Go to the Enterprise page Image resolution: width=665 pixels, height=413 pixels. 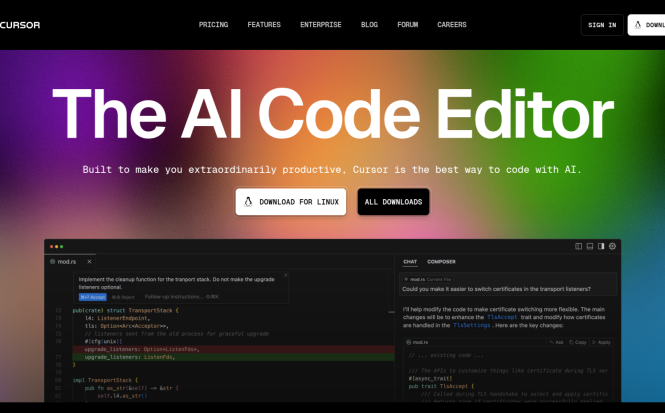click(x=321, y=25)
